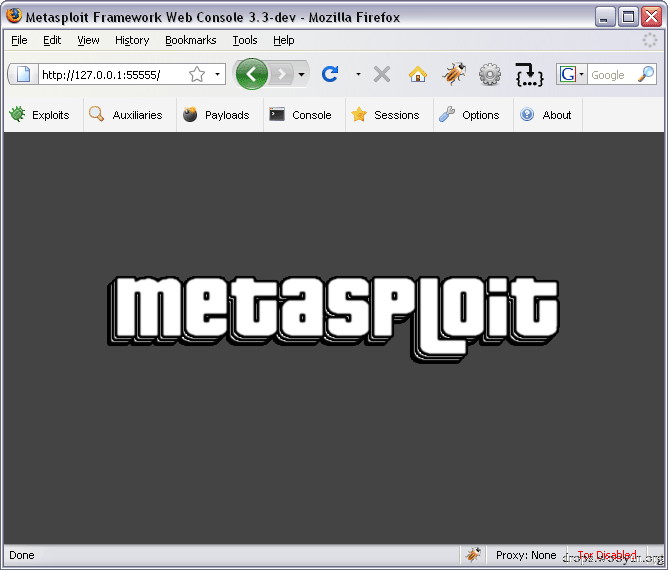The height and width of the screenshot is (570, 668).
Task: Click the curly-braces arrow toolbar icon
Action: coord(530,75)
